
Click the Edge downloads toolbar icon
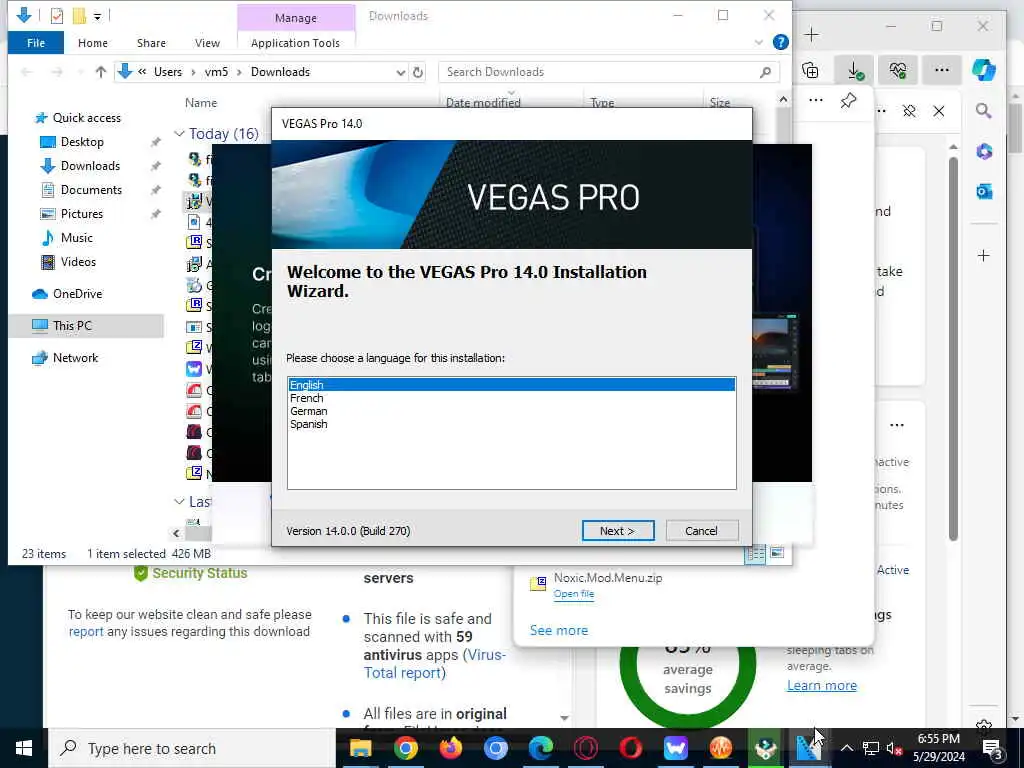854,70
